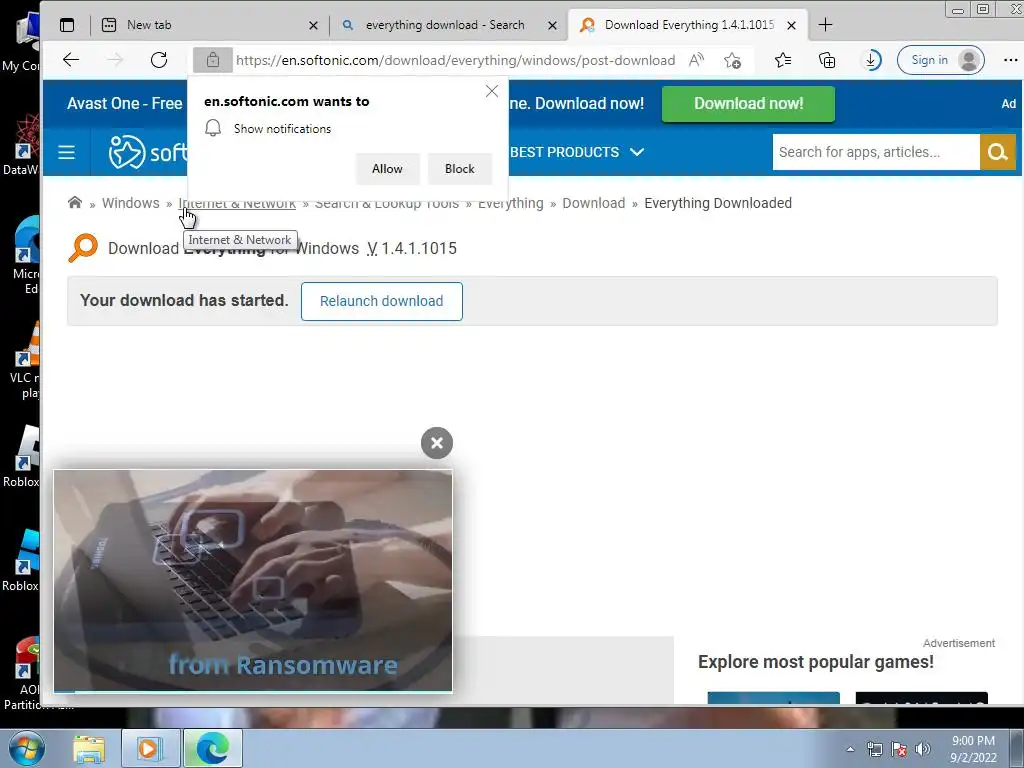
Task: Open File Explorer from taskbar
Action: (x=89, y=749)
